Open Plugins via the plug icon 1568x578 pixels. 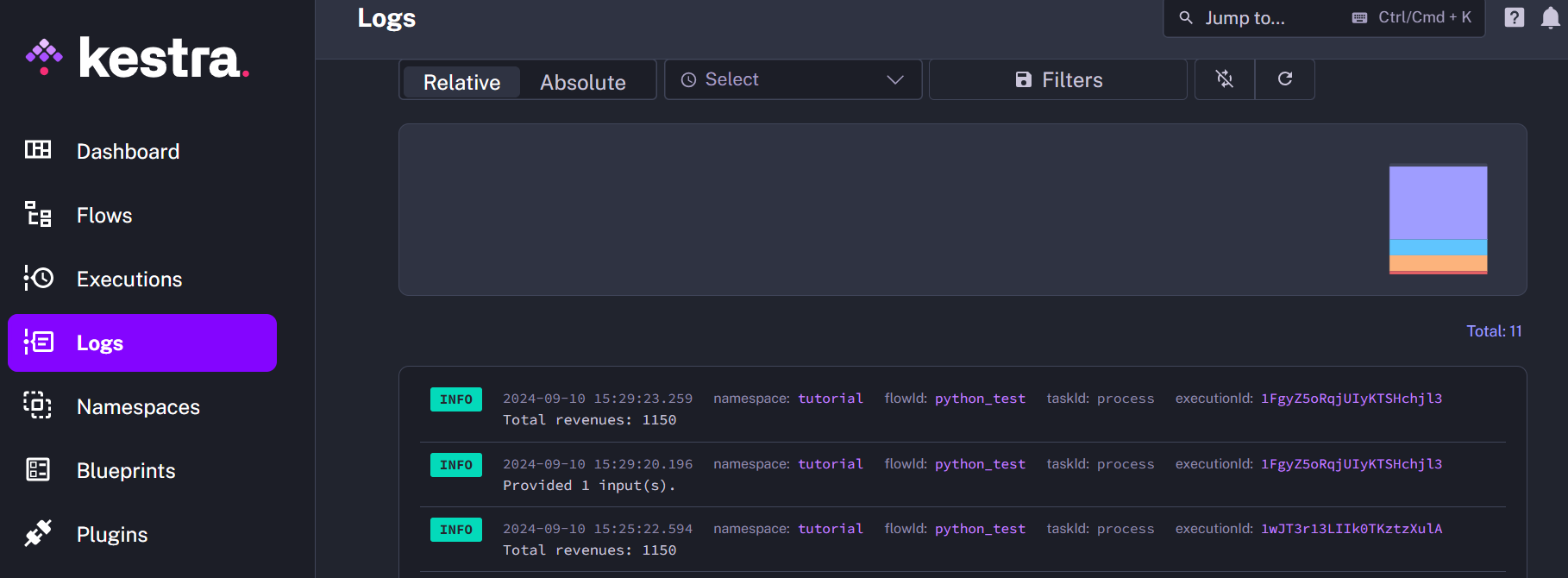pyautogui.click(x=38, y=533)
